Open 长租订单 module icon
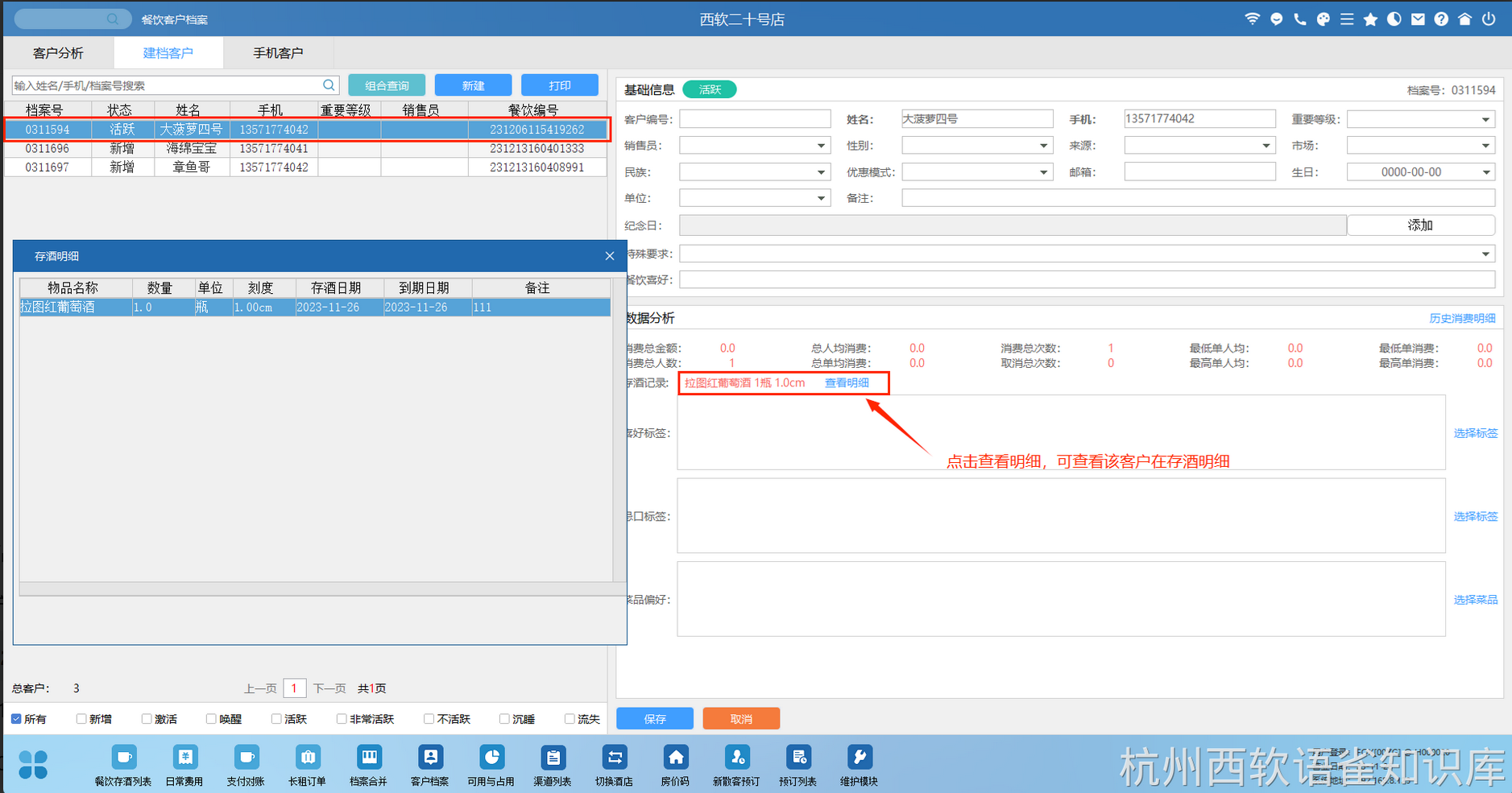Screen dimensions: 1512x793 coord(308,758)
